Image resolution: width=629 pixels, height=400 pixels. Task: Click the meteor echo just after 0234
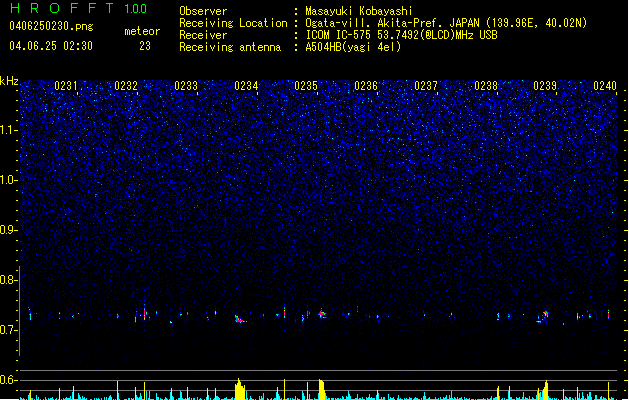(240, 319)
